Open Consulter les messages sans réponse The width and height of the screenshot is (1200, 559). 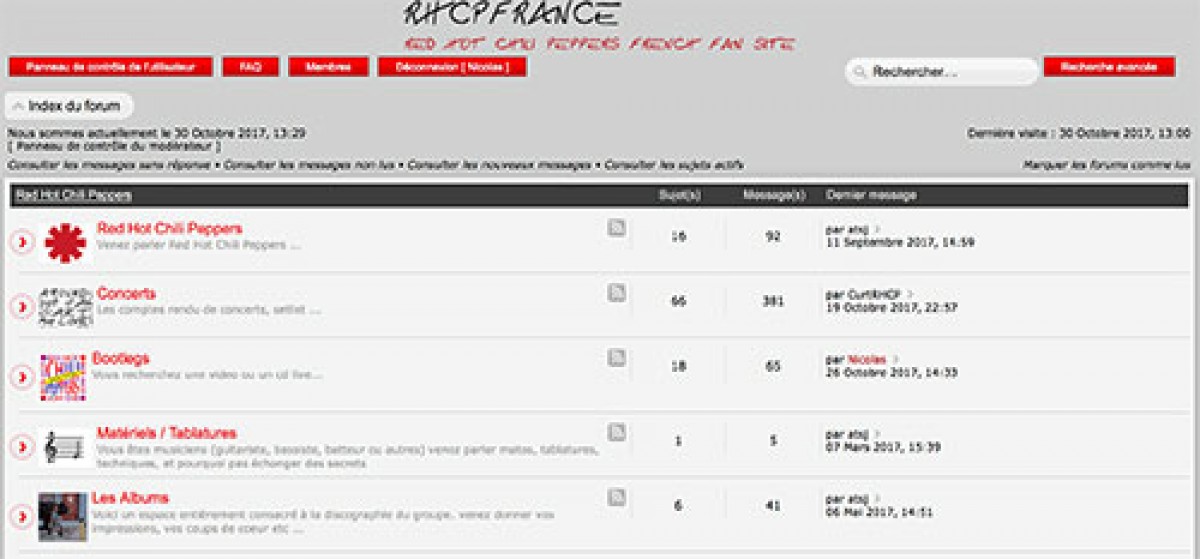[109, 164]
